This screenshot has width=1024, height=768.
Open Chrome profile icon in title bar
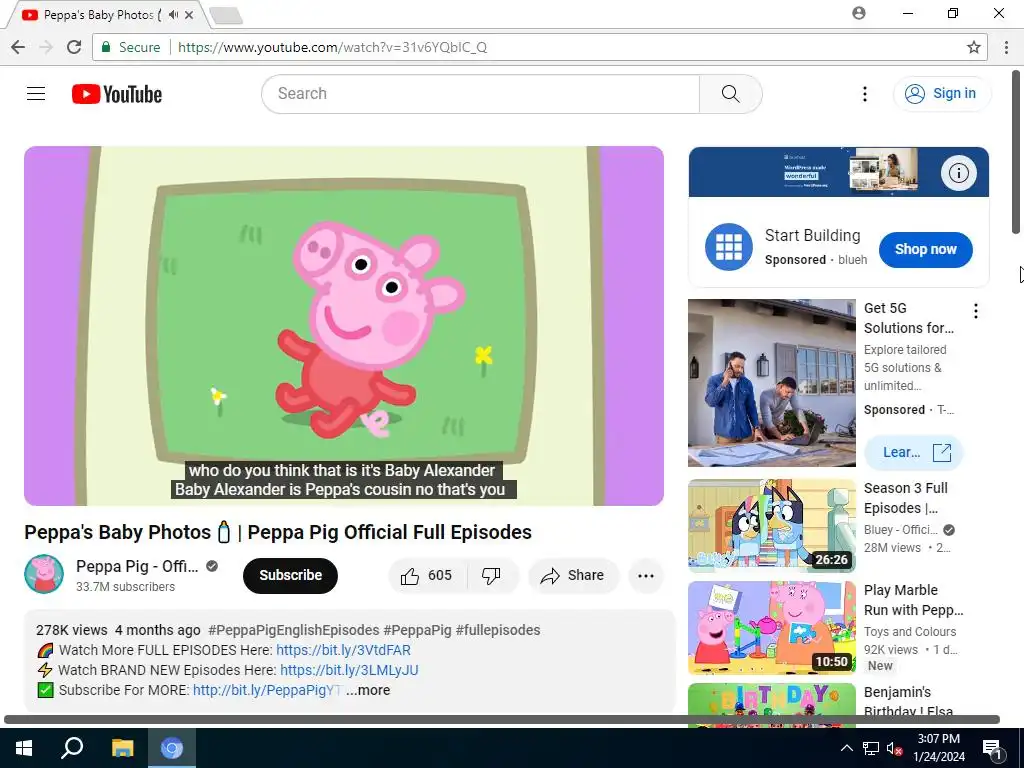click(x=859, y=13)
